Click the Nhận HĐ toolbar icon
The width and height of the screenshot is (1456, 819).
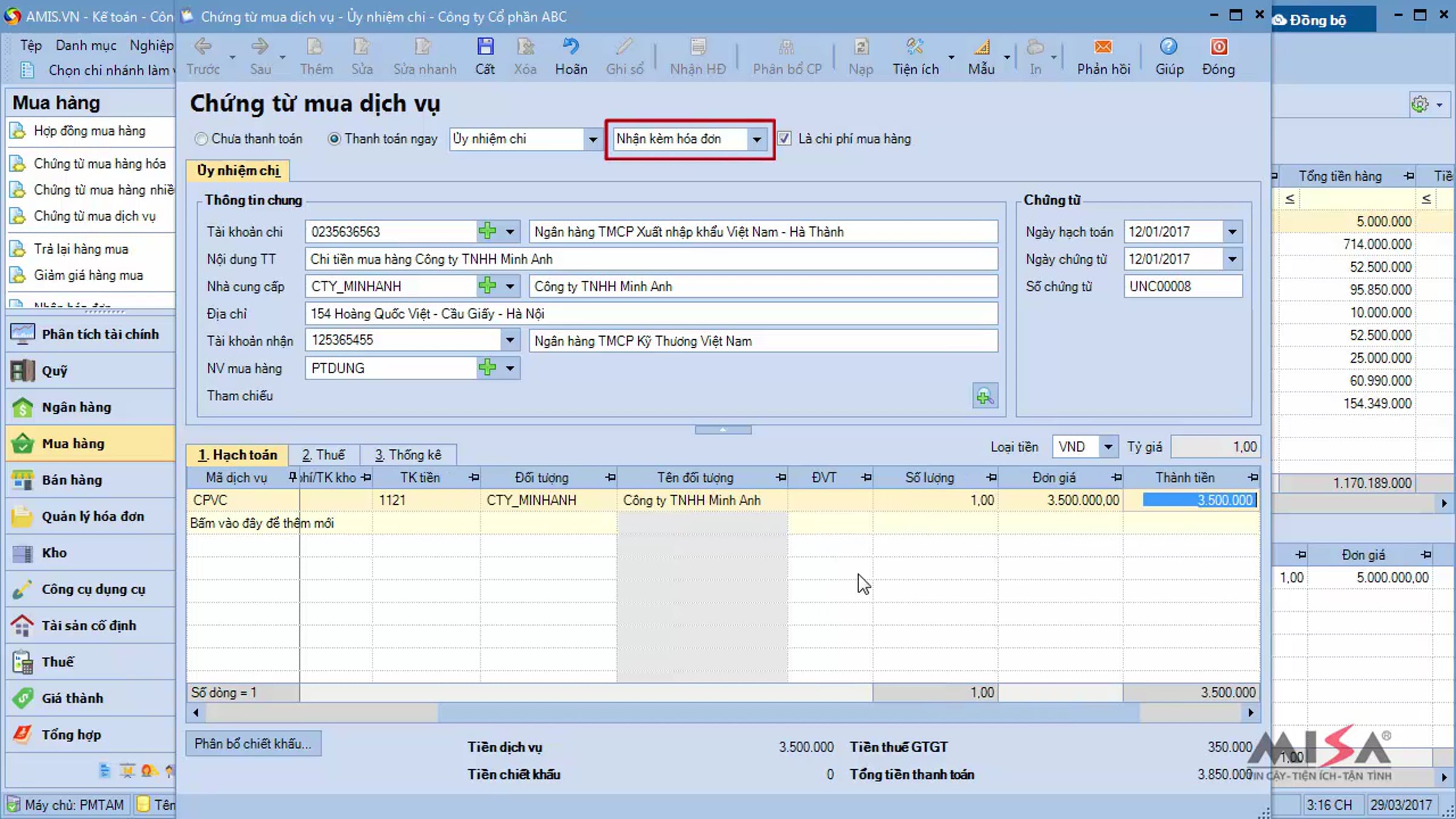698,47
